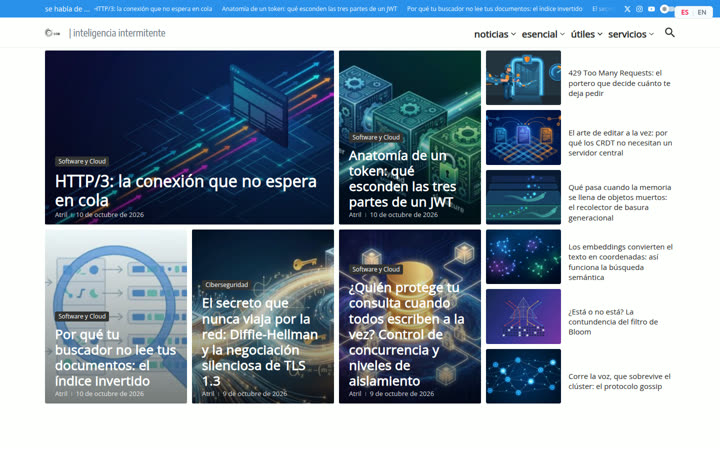Open 'Por qué tu buscador no lee tus documentos' card
The image size is (720, 450).
click(115, 357)
